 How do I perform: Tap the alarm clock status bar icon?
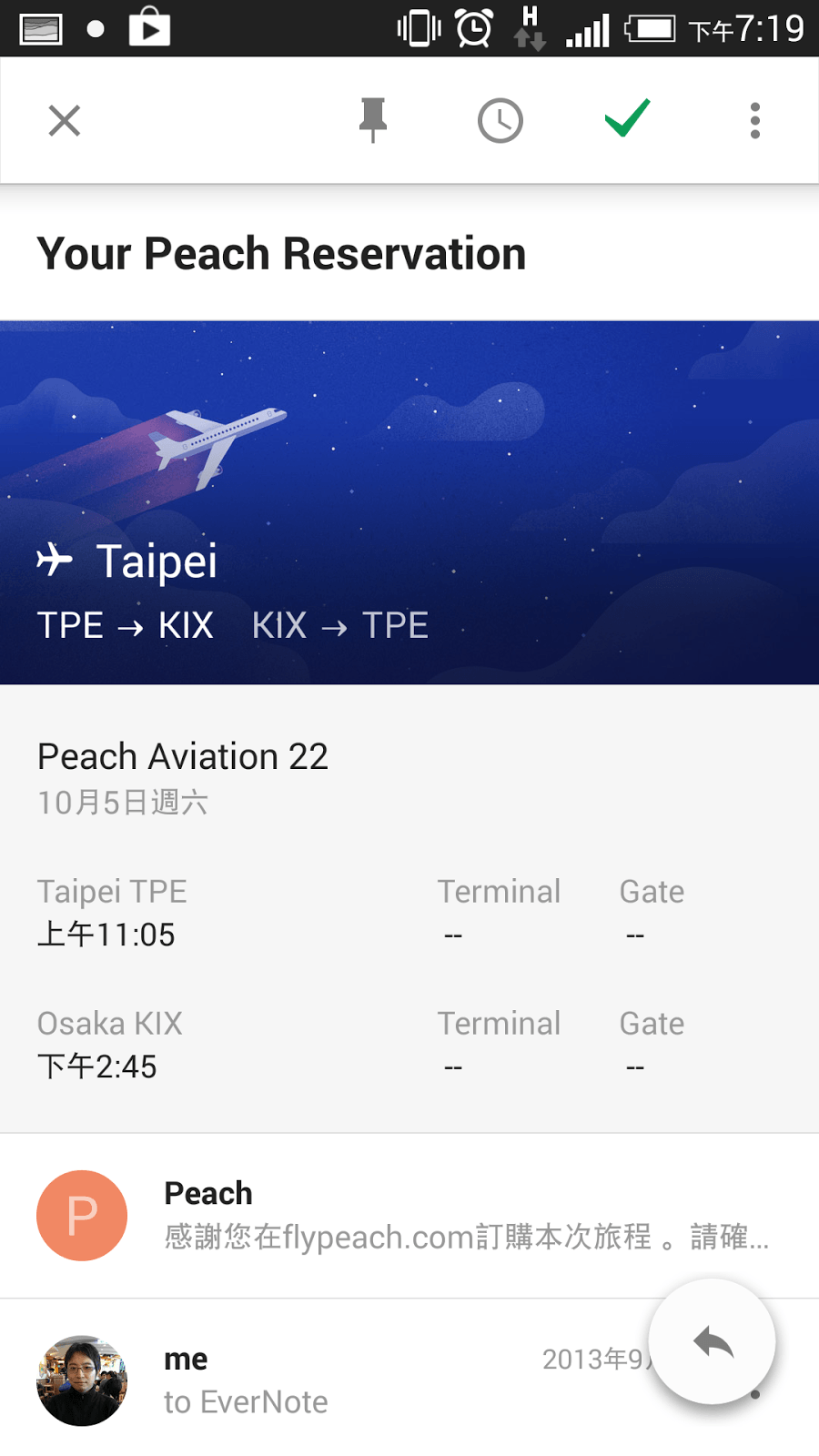(474, 28)
